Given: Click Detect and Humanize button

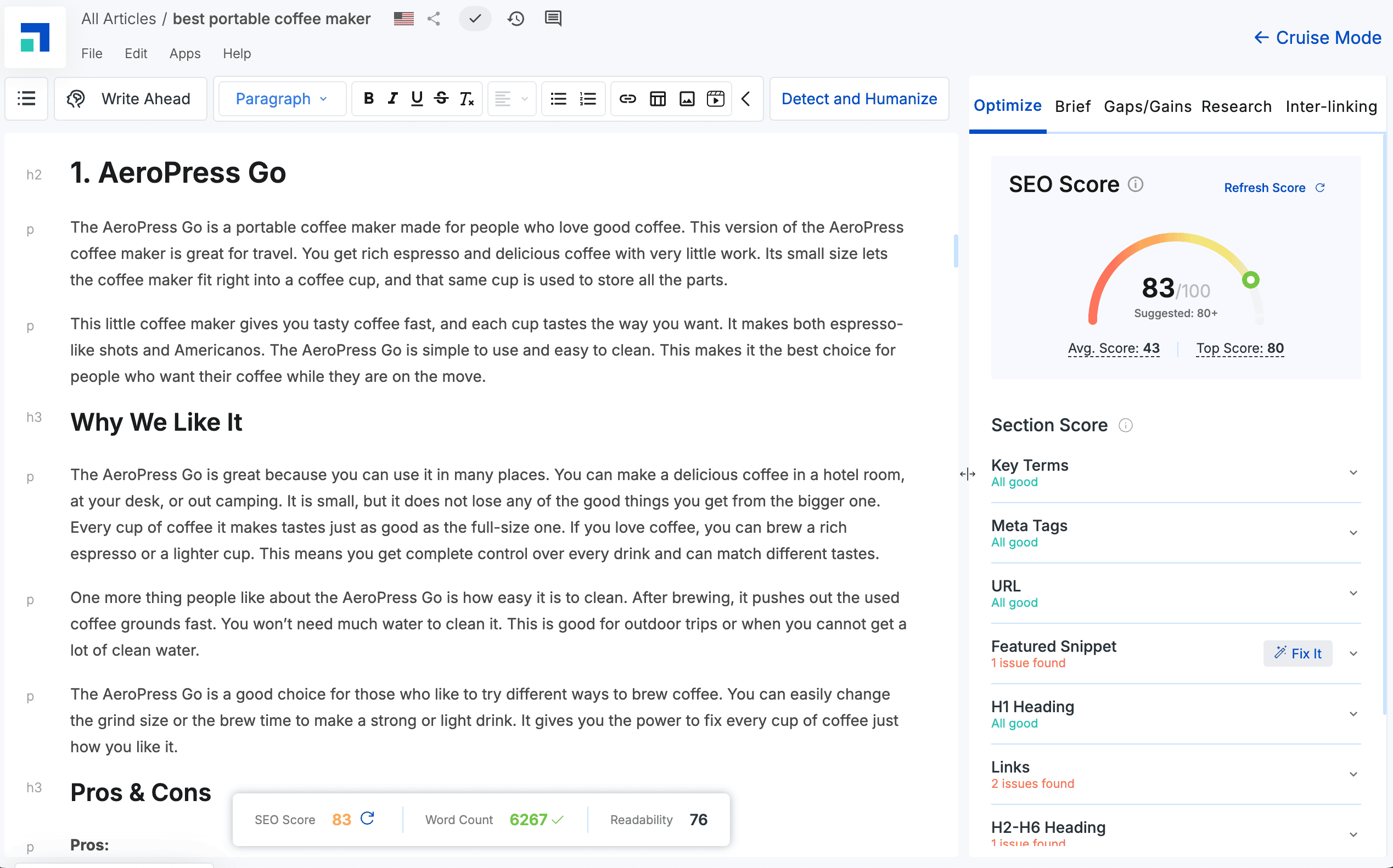Looking at the screenshot, I should [859, 99].
